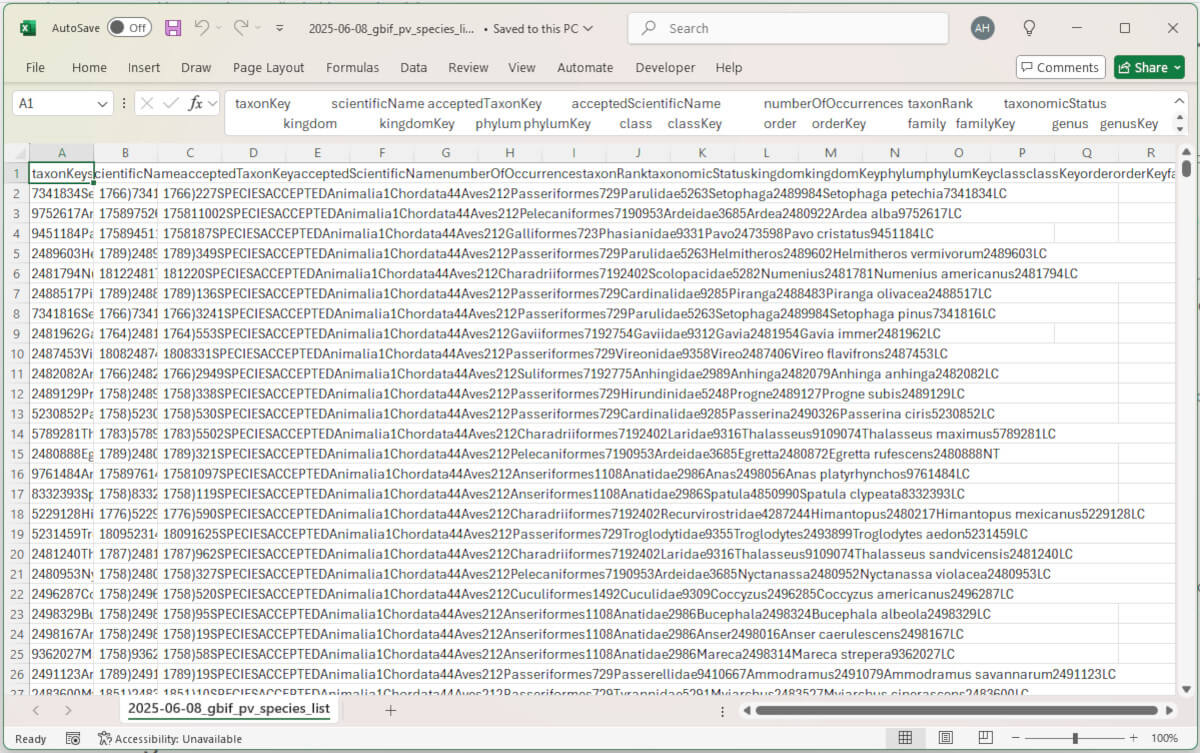Click the horizontal scrollbar left arrow
The height and width of the screenshot is (753, 1200).
[x=746, y=710]
